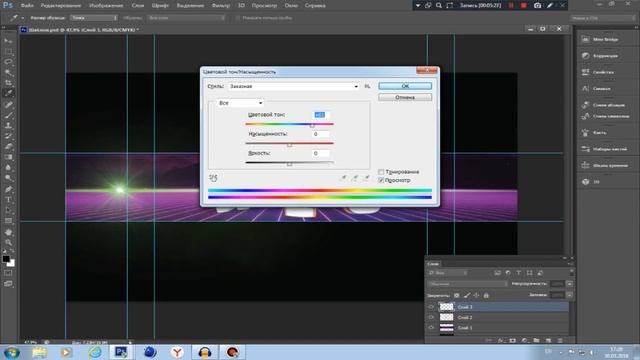Viewport: 640px width, 360px height.
Task: Select the Eraser tool
Action: coord(8,147)
